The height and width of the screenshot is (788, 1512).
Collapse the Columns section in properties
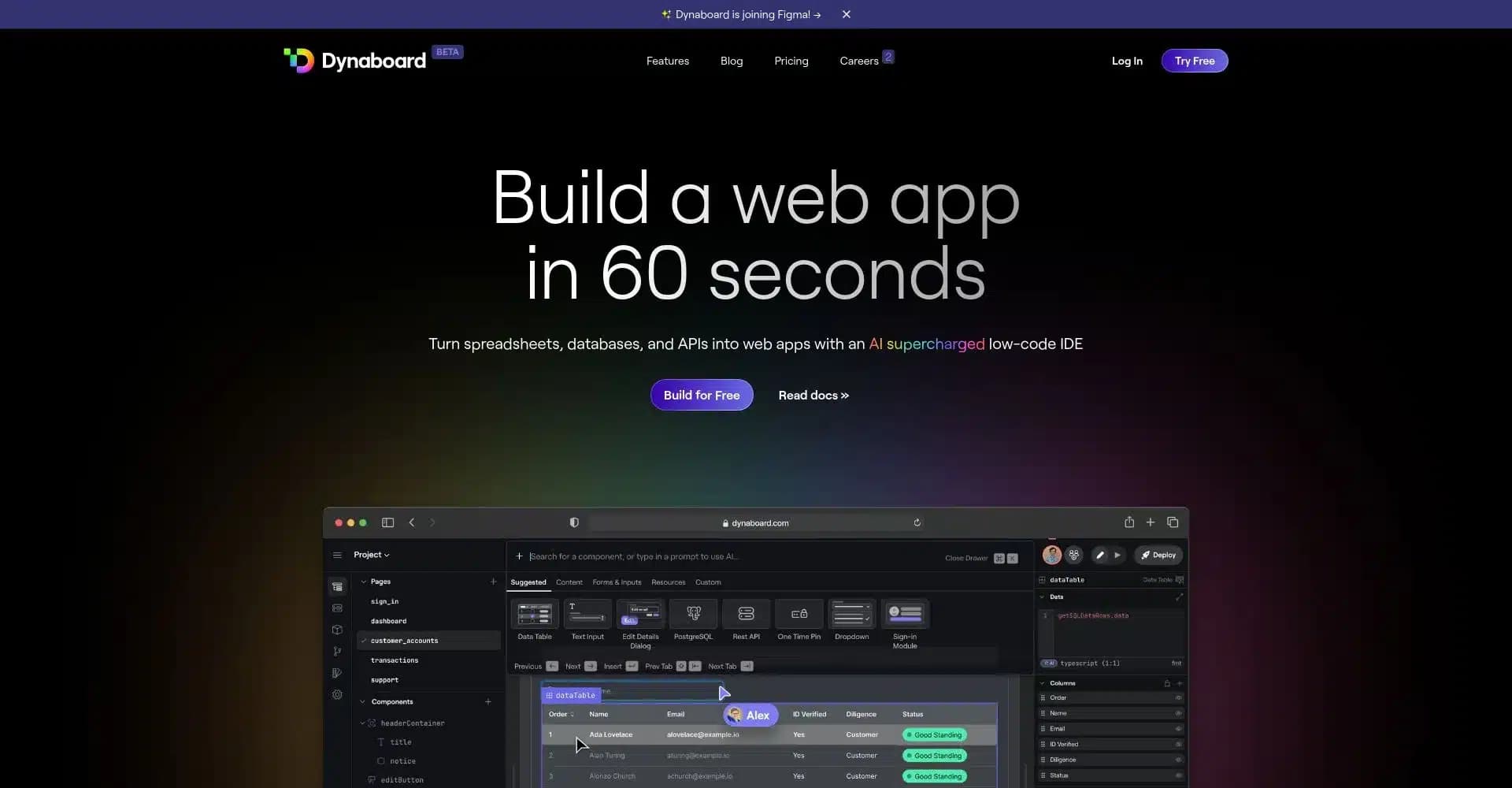point(1043,683)
